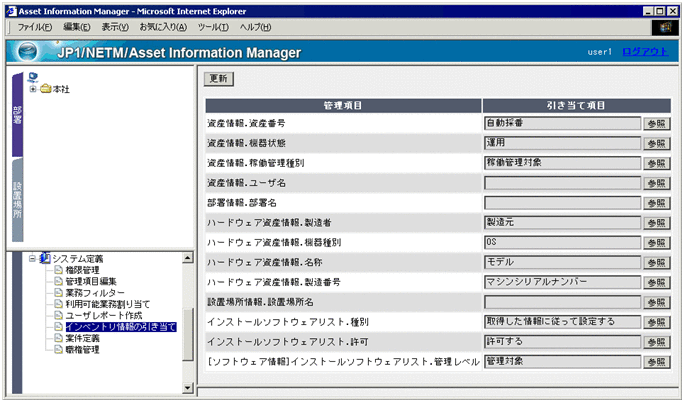Click the 案件定義 document icon

pos(58,338)
